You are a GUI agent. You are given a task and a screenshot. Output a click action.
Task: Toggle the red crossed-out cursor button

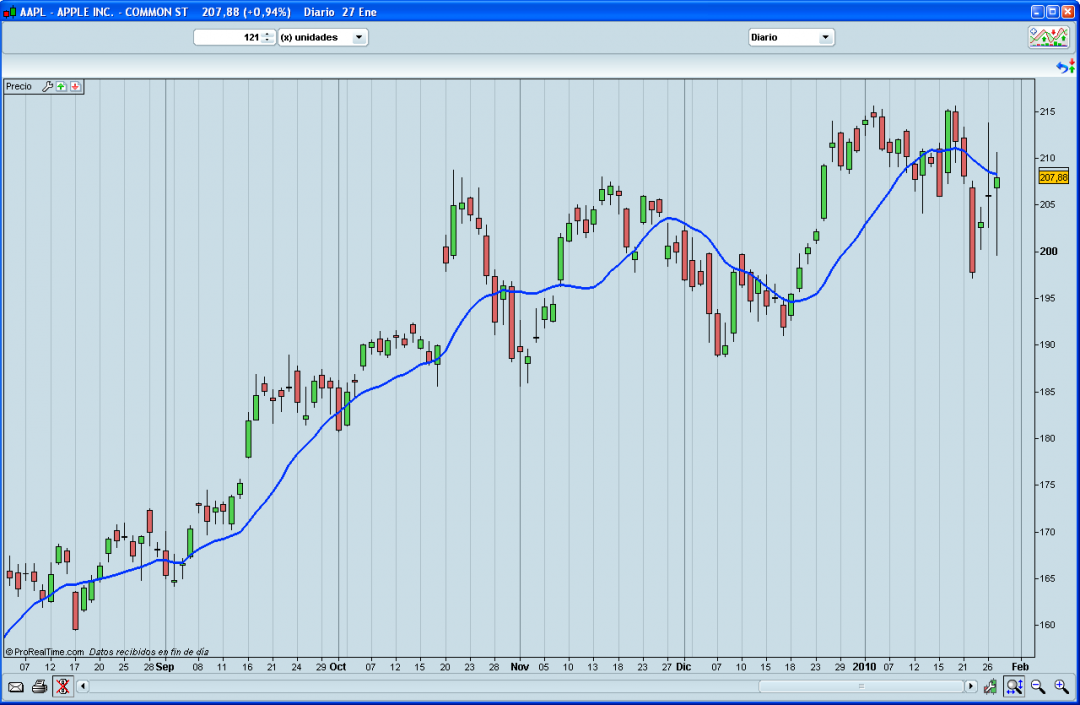tap(63, 686)
